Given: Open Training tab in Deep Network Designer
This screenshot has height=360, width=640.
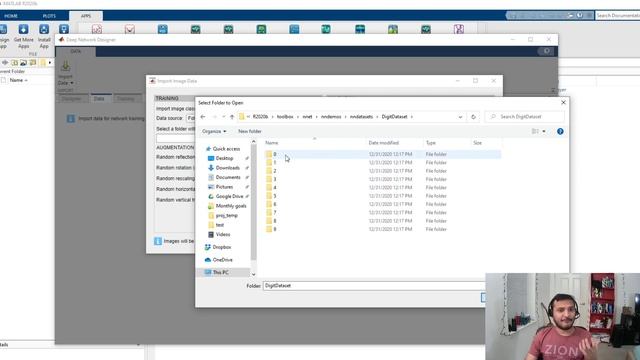Looking at the screenshot, I should pyautogui.click(x=126, y=99).
